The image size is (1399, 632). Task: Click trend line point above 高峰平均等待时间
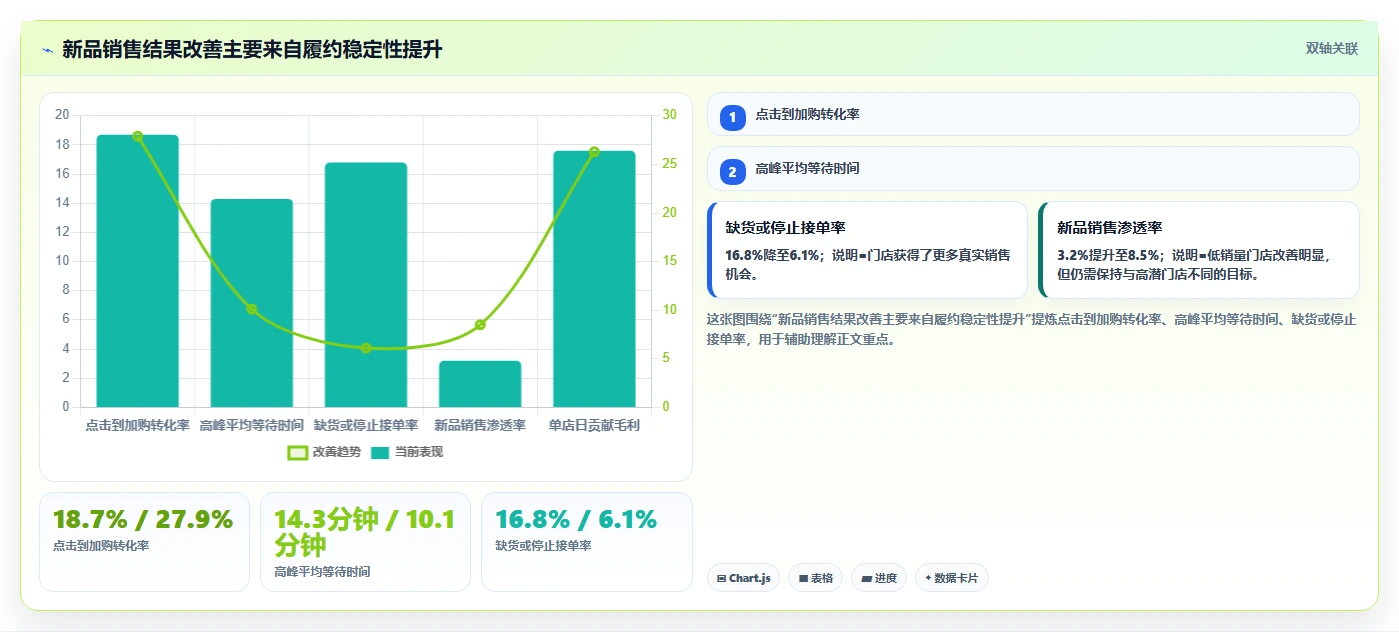(252, 309)
